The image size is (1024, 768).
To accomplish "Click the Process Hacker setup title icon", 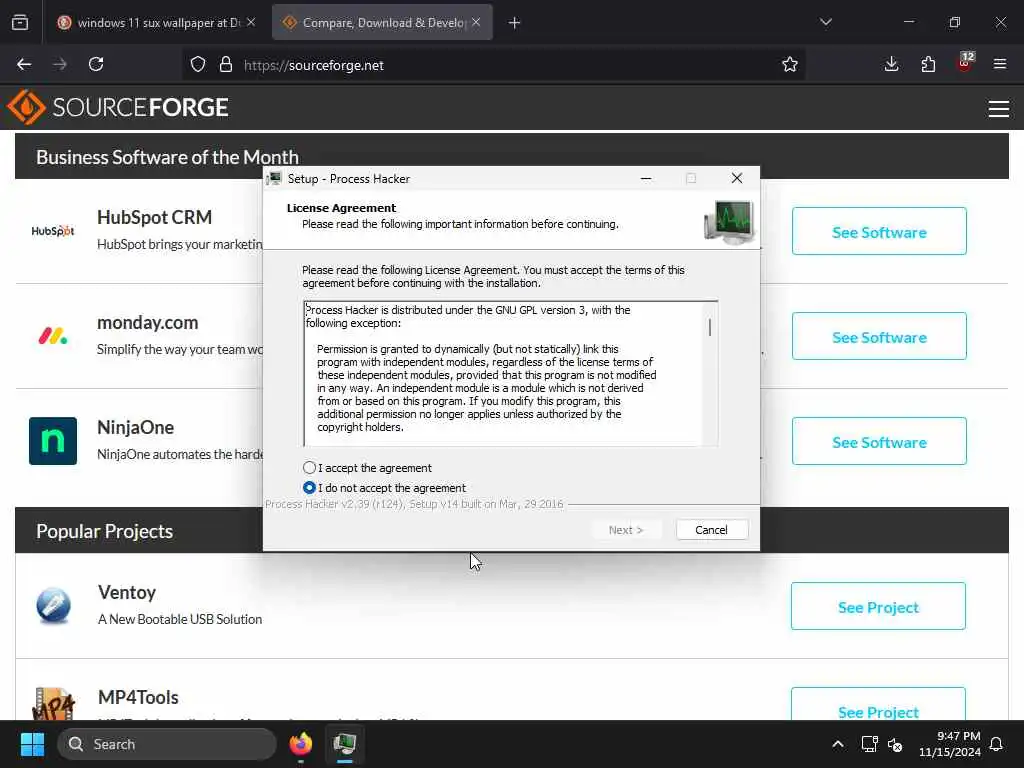I will [x=274, y=178].
